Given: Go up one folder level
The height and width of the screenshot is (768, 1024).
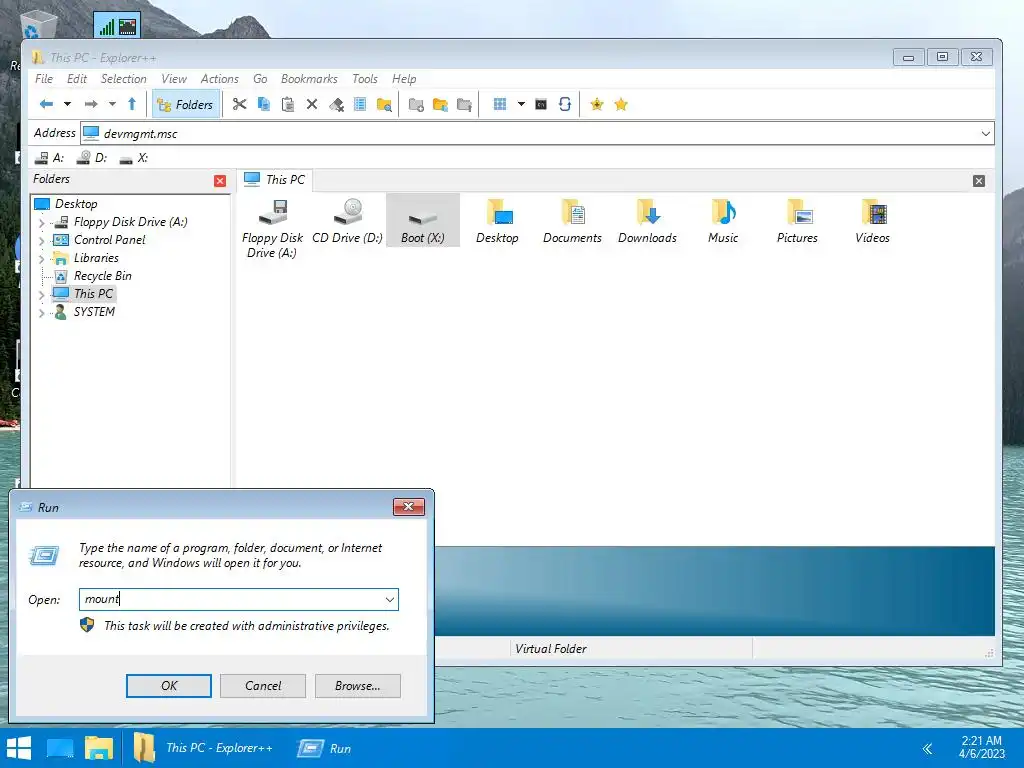Looking at the screenshot, I should [x=132, y=104].
